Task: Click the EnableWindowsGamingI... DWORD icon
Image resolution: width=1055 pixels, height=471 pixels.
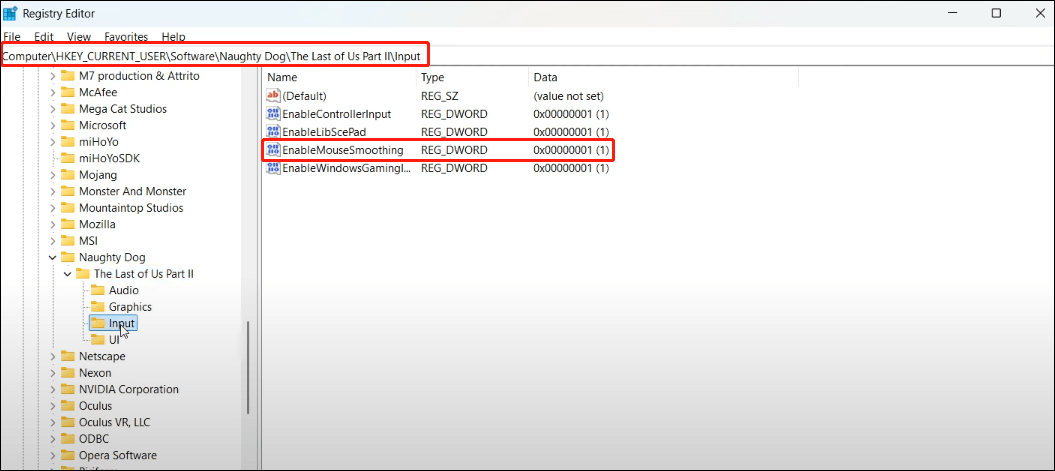Action: 272,168
